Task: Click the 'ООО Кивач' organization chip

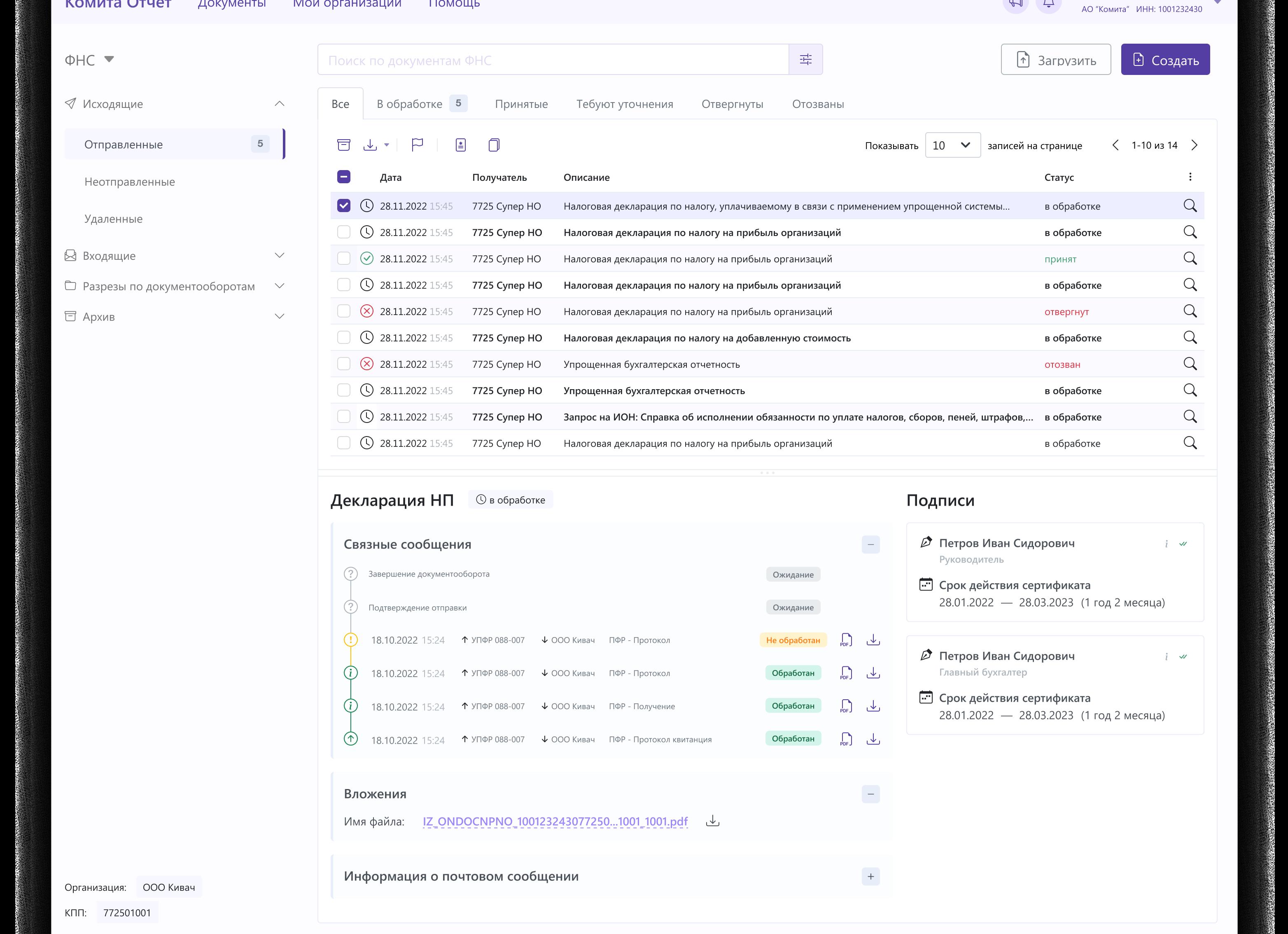Action: 169,887
